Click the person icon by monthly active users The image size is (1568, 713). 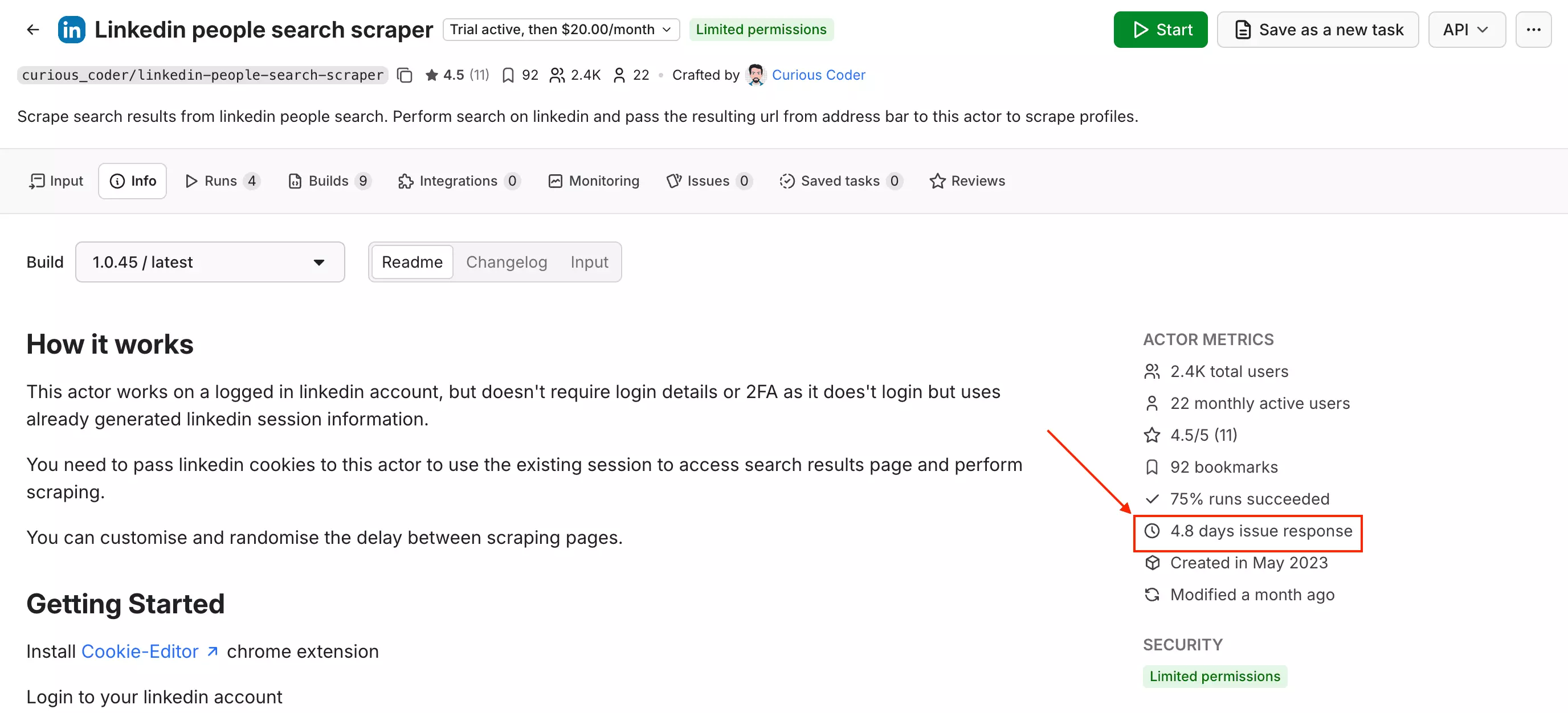pyautogui.click(x=1151, y=403)
